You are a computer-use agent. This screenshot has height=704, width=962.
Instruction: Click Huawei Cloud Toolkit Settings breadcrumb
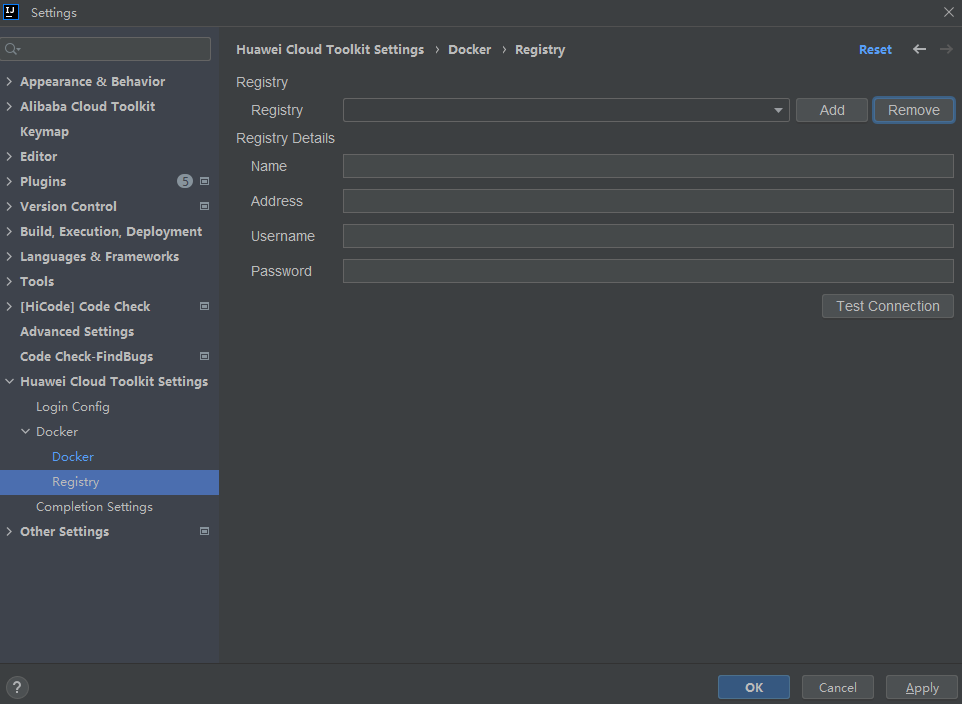coord(330,50)
